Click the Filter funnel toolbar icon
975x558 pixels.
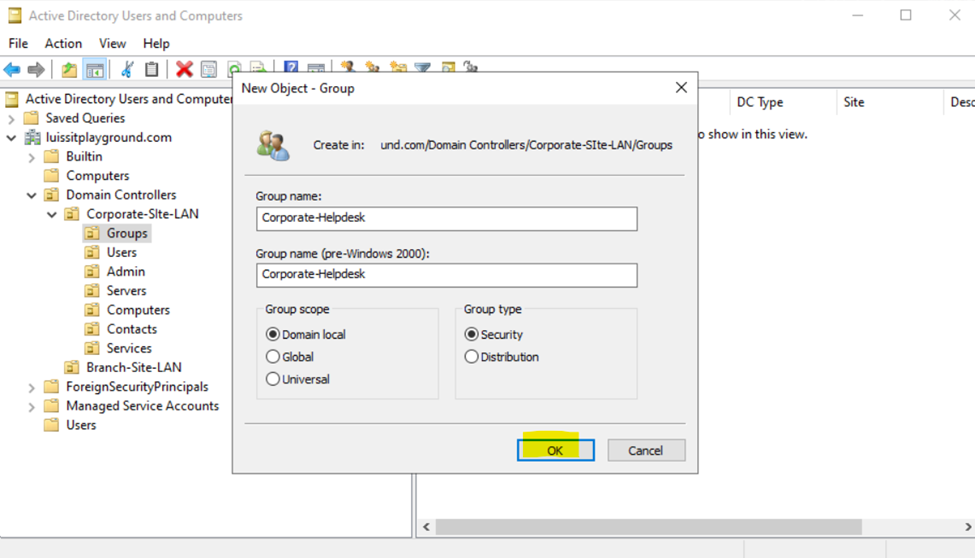tap(423, 66)
